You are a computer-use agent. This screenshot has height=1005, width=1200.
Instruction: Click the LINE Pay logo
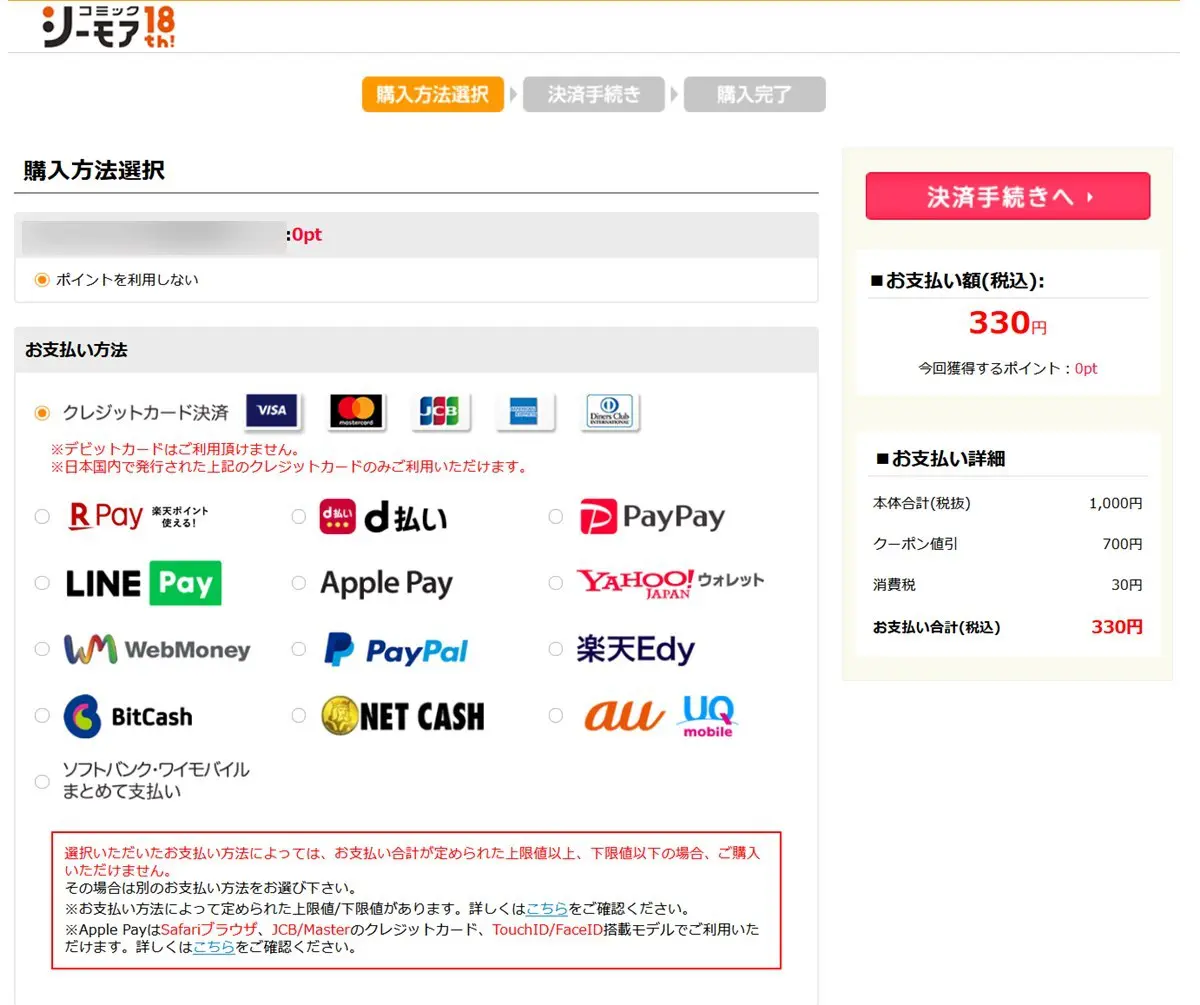143,583
